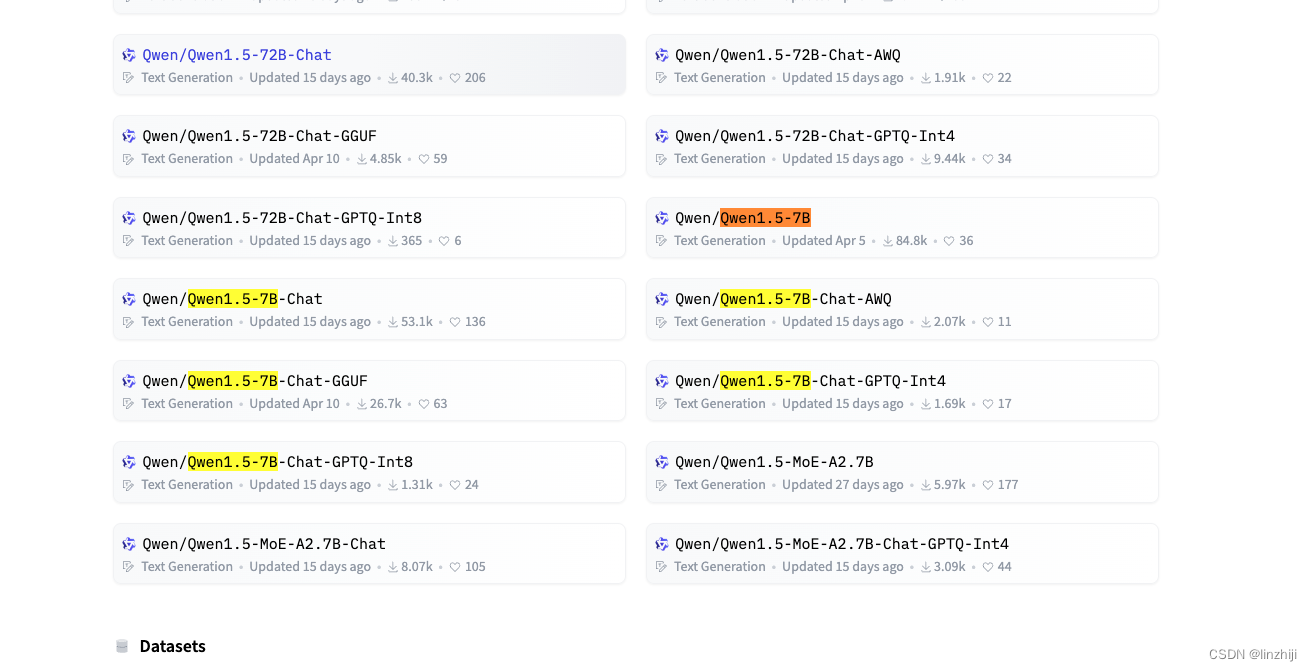Click the database icon beside Datasets heading

click(x=122, y=646)
